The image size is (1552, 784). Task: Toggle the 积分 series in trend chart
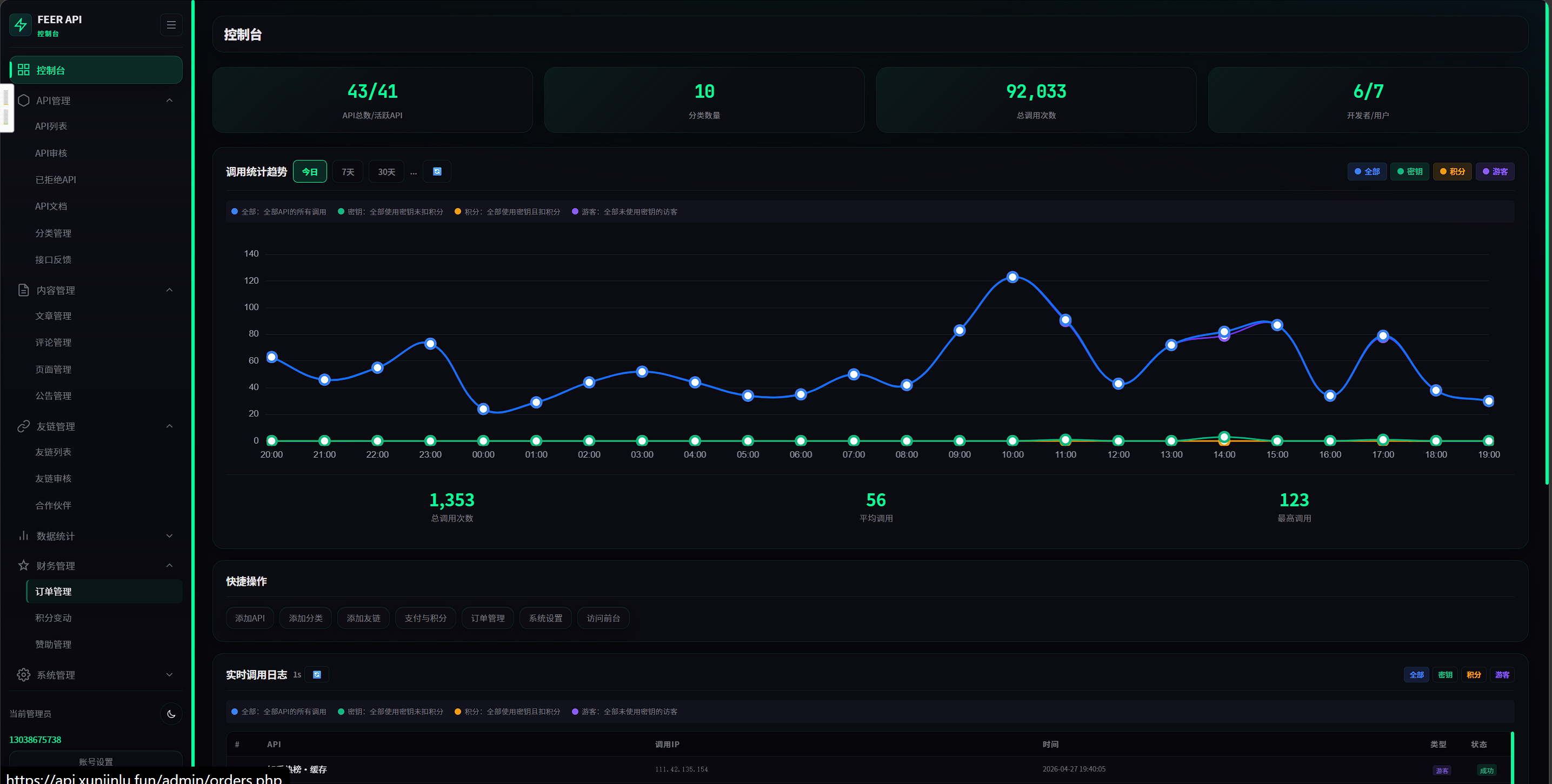pyautogui.click(x=1452, y=172)
